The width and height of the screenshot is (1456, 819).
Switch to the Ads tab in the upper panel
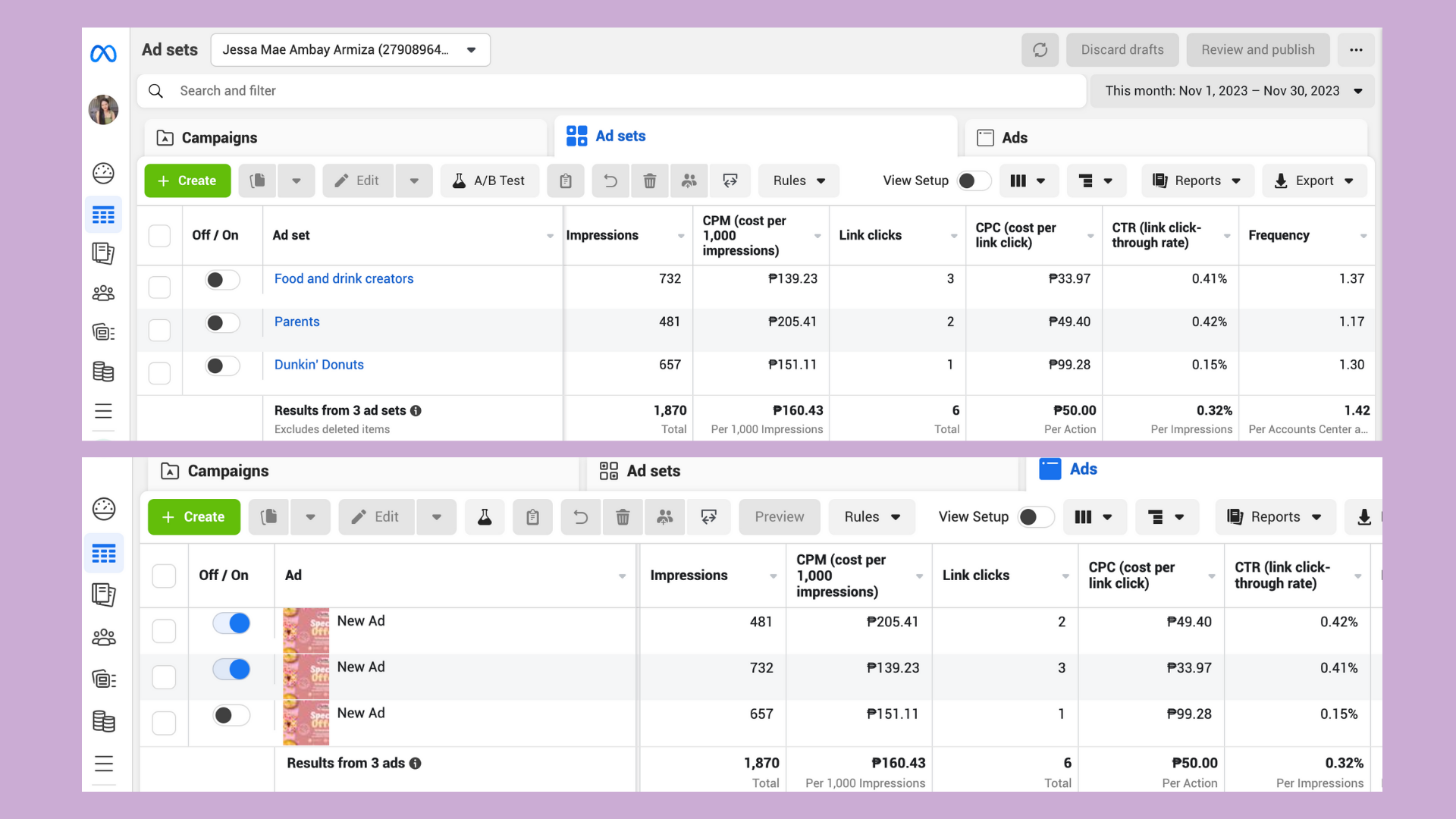point(1014,138)
